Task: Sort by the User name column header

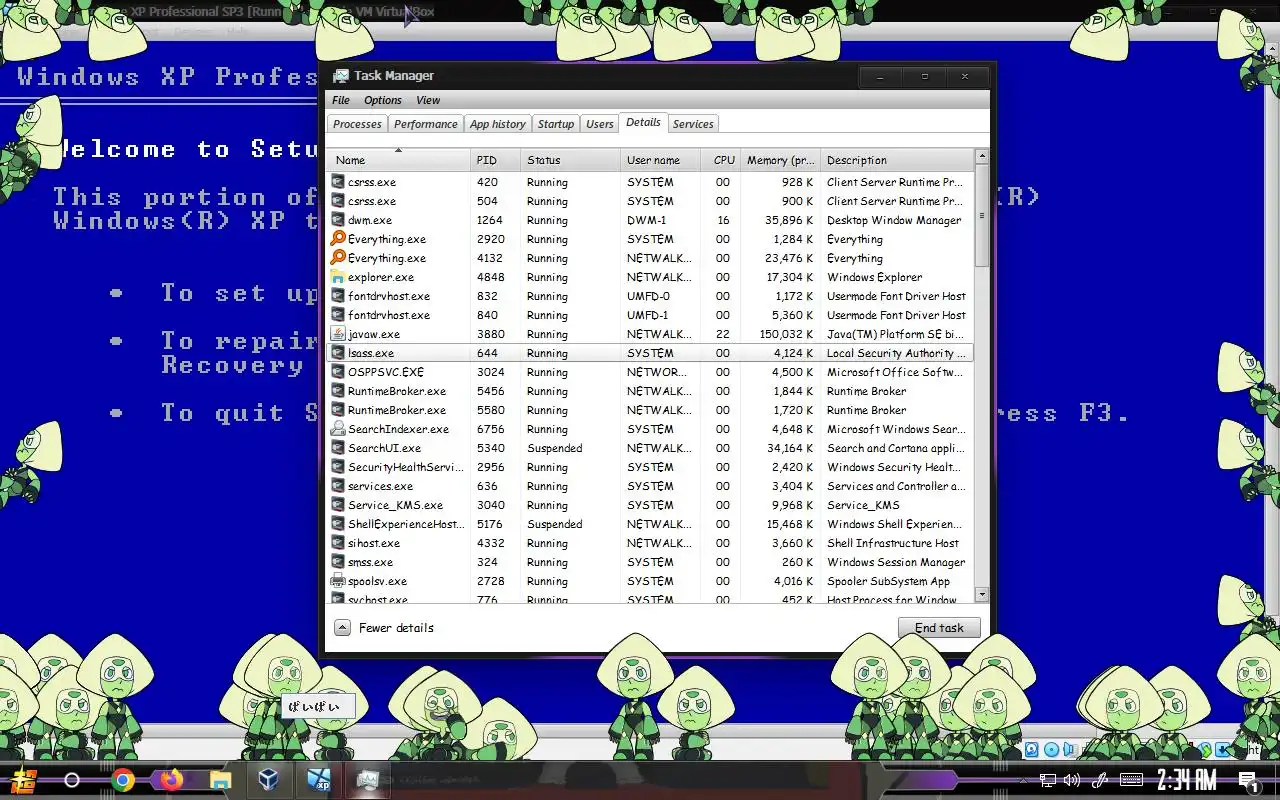Action: [x=660, y=160]
